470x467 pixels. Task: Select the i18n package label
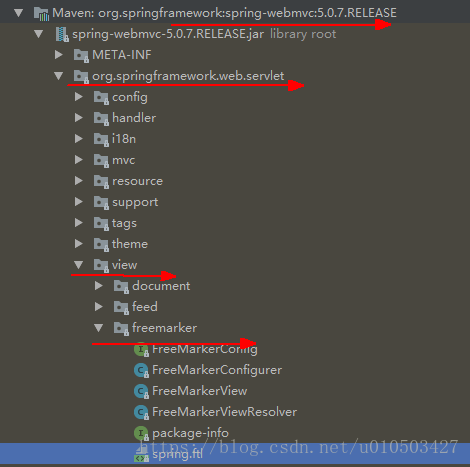coord(124,139)
